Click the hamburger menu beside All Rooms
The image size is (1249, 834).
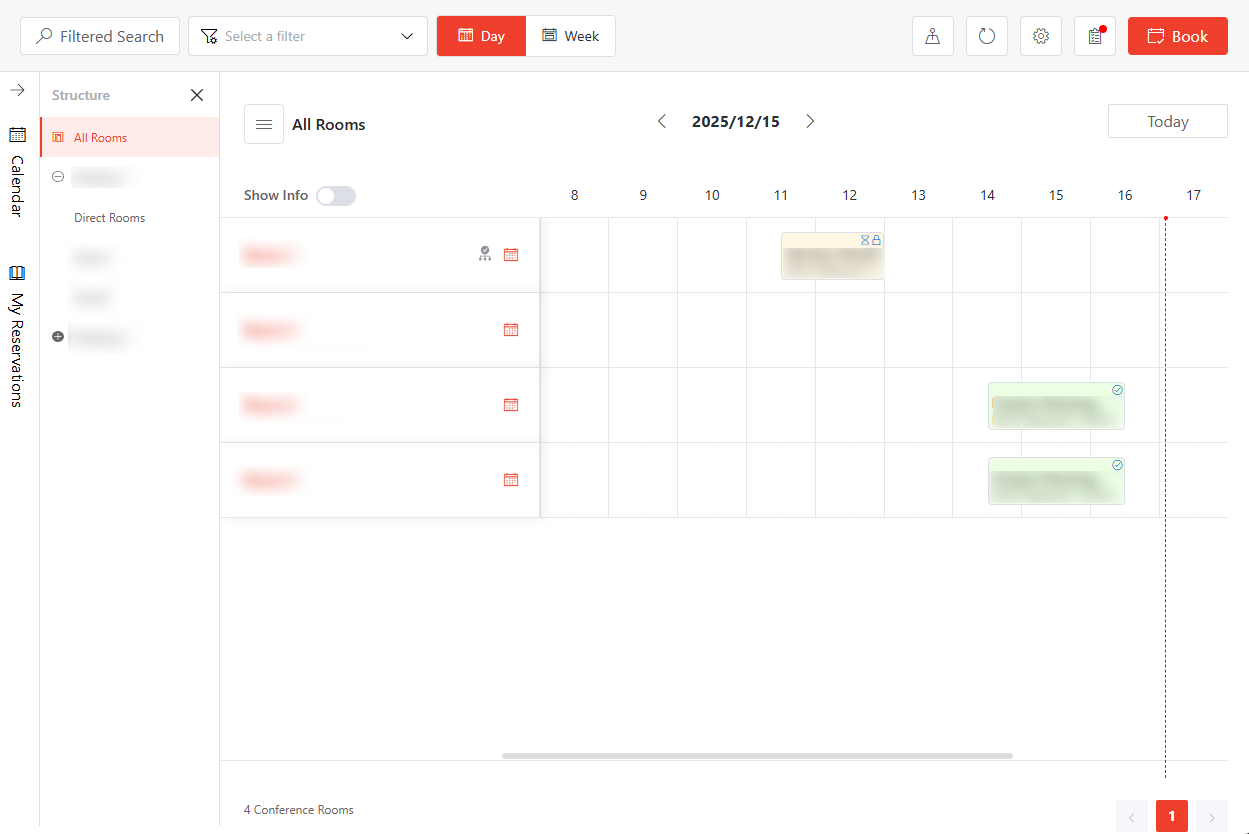263,123
